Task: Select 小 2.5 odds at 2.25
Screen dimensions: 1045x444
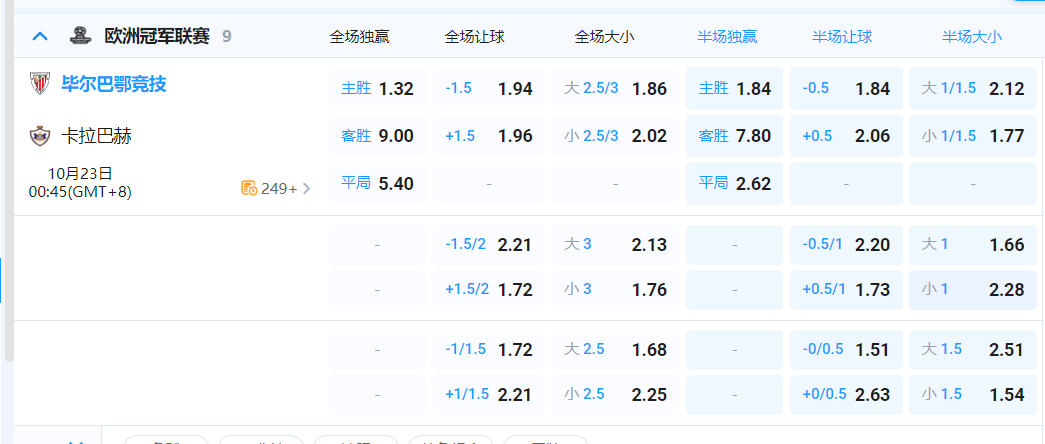Action: pos(615,394)
